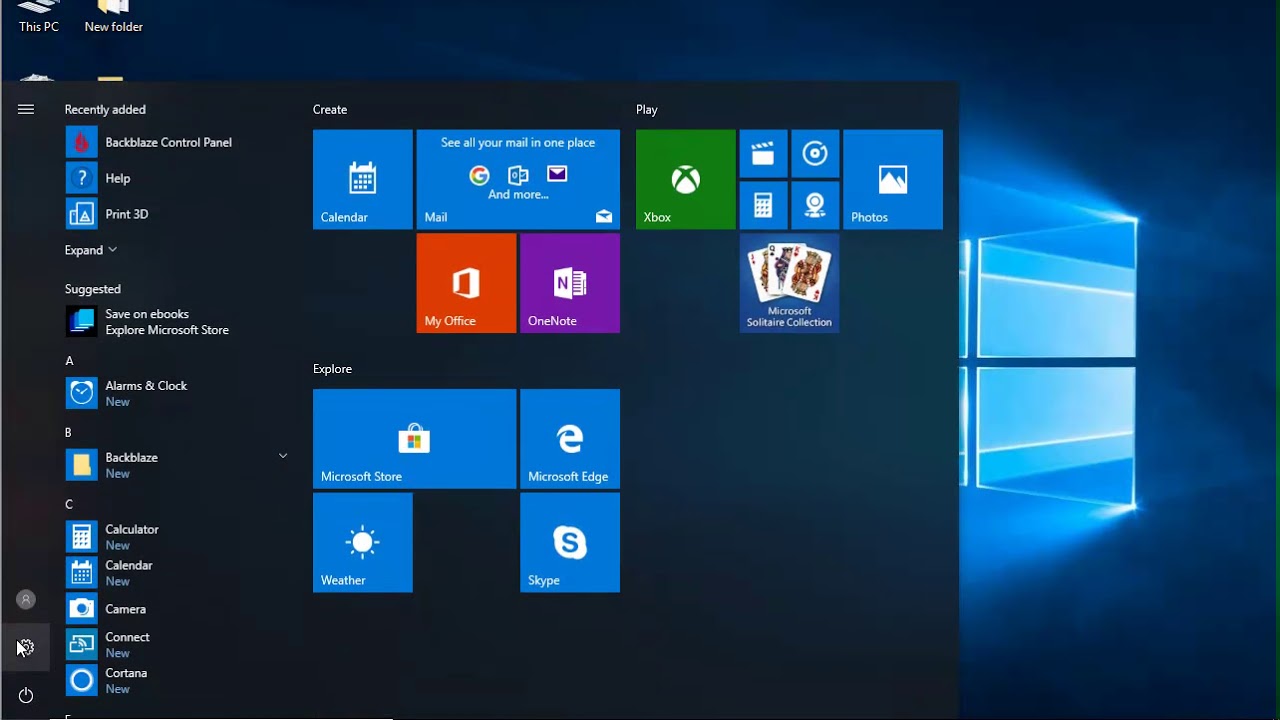Click the letter B index header
The image size is (1280, 720).
(x=68, y=432)
